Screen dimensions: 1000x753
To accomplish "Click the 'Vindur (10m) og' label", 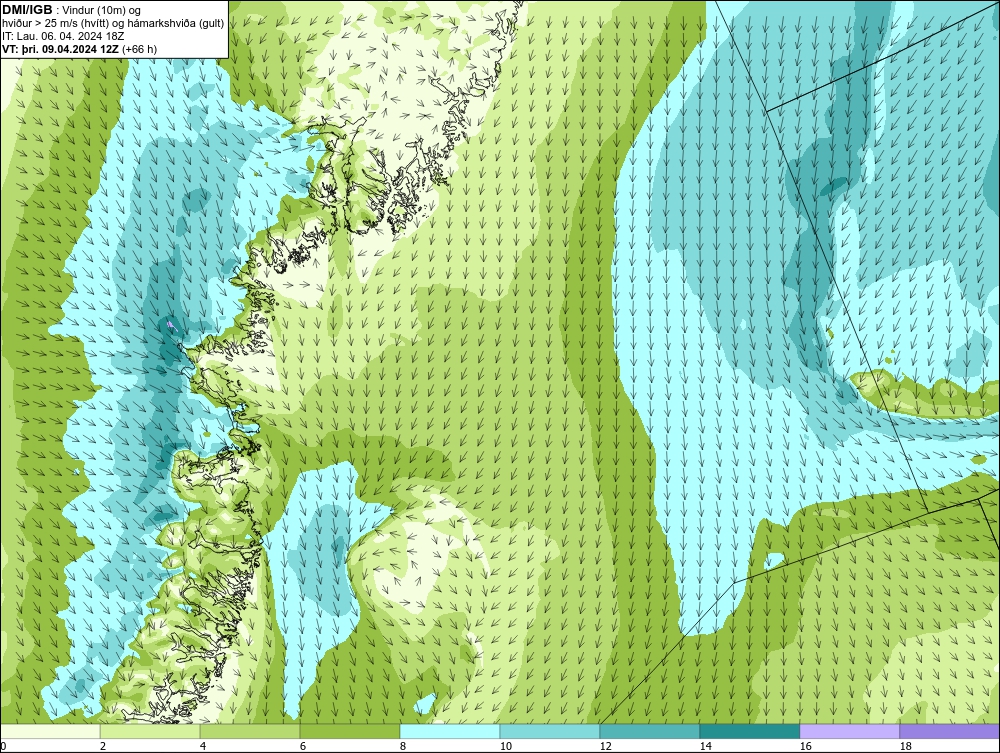I will pyautogui.click(x=103, y=11).
